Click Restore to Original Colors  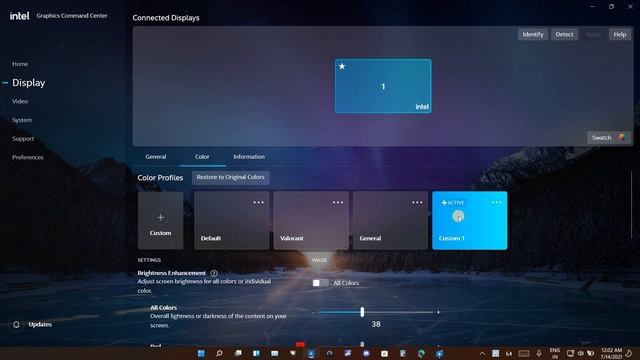(231, 177)
